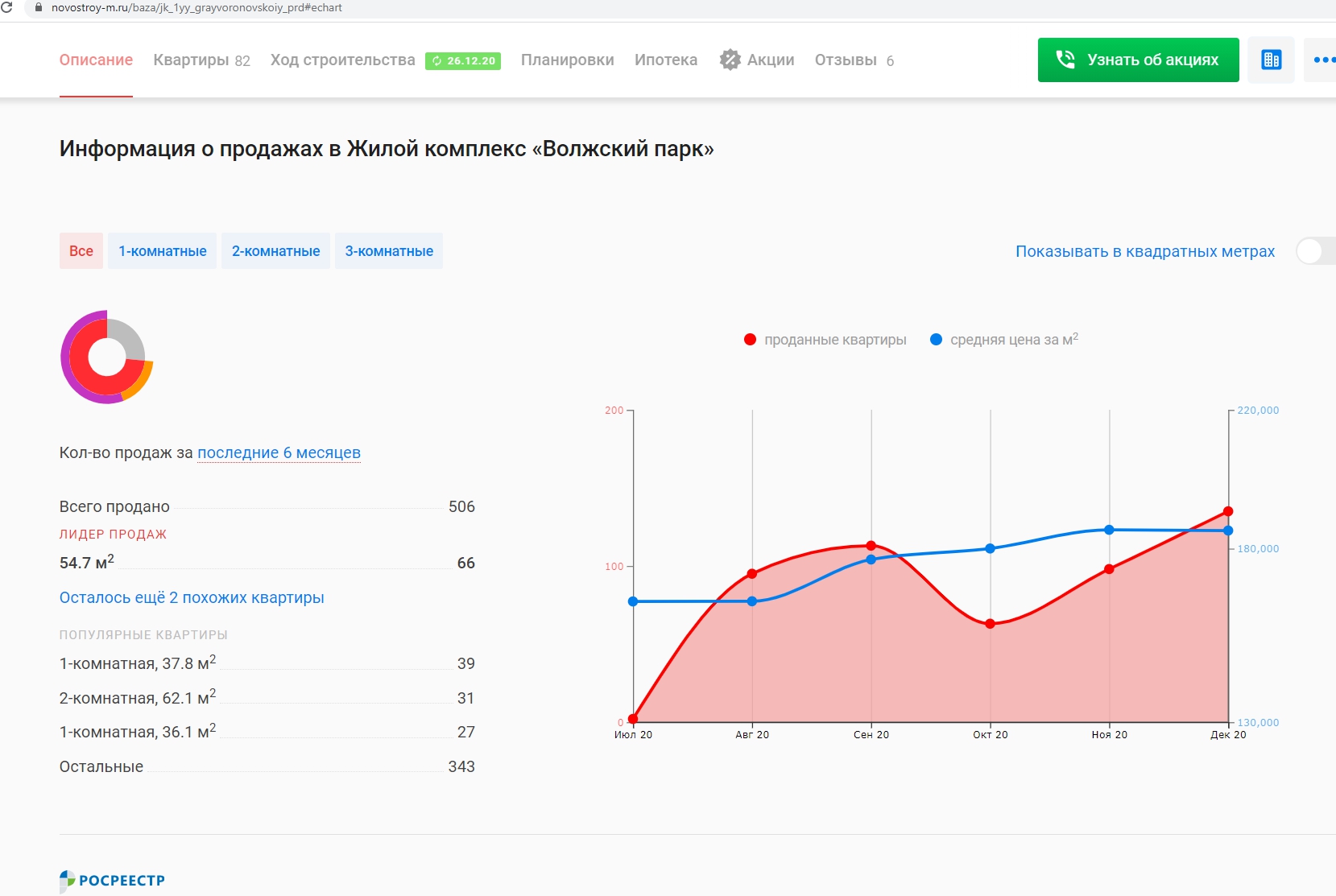
Task: Click the ПОПУЛЯРНЫЕ КВАРТИРЫ heading
Action: [x=143, y=635]
